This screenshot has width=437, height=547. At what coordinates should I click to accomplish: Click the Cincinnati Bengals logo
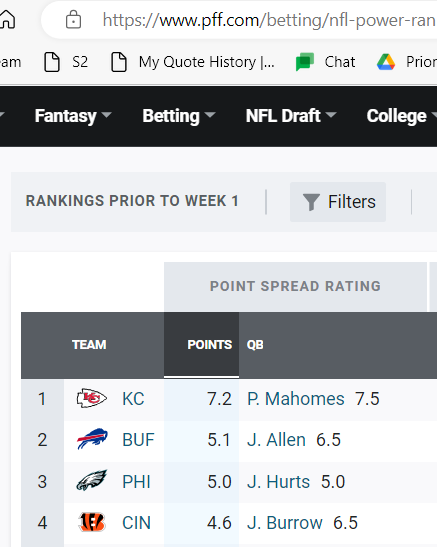(x=92, y=522)
